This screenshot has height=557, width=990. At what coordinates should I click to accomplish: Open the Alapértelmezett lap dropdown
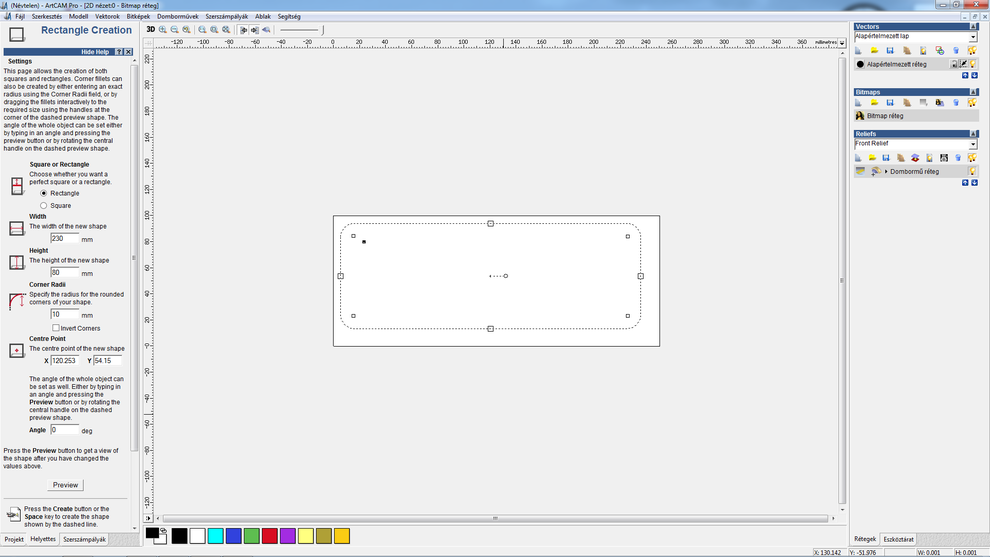click(973, 37)
